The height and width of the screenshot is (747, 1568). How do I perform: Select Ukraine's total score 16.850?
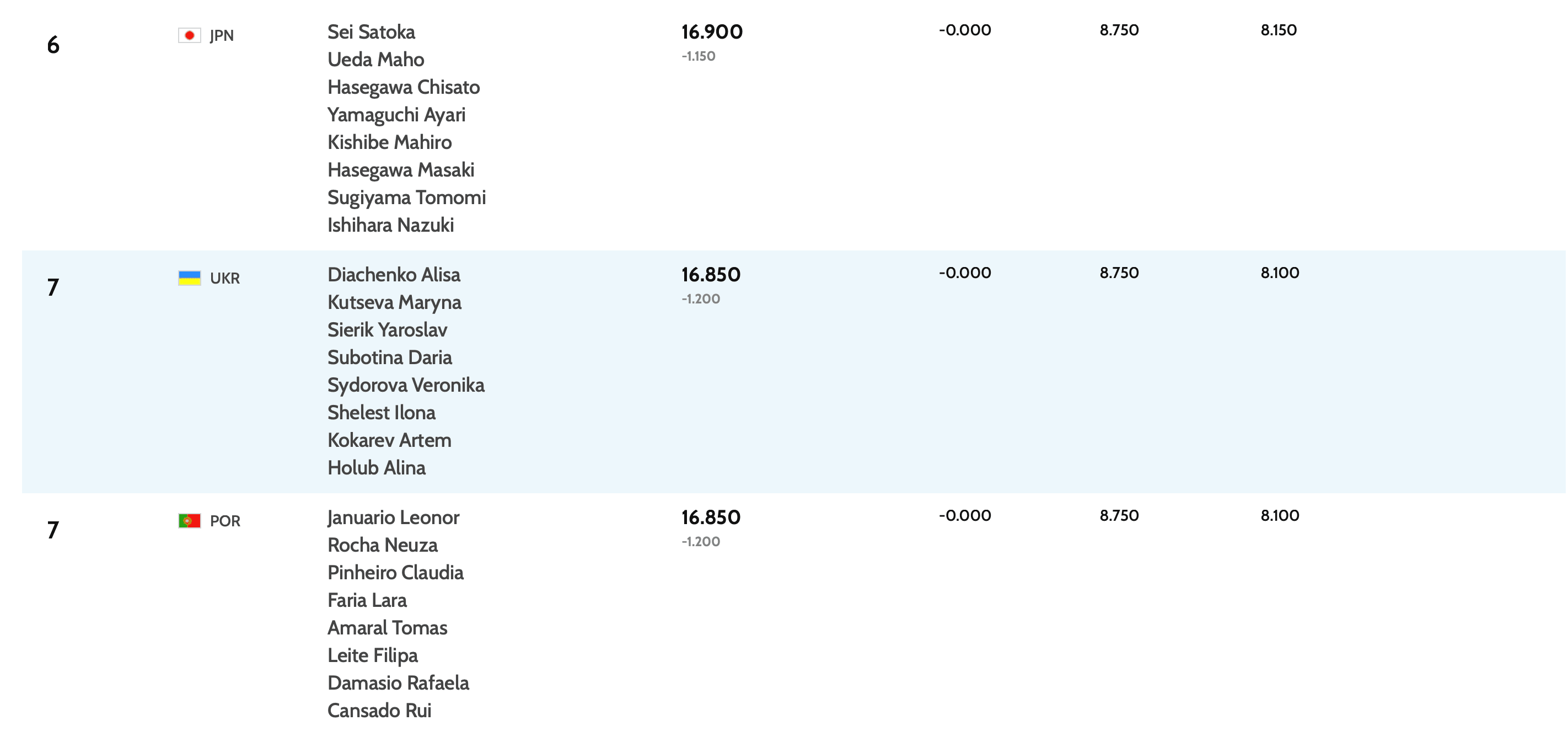710,275
